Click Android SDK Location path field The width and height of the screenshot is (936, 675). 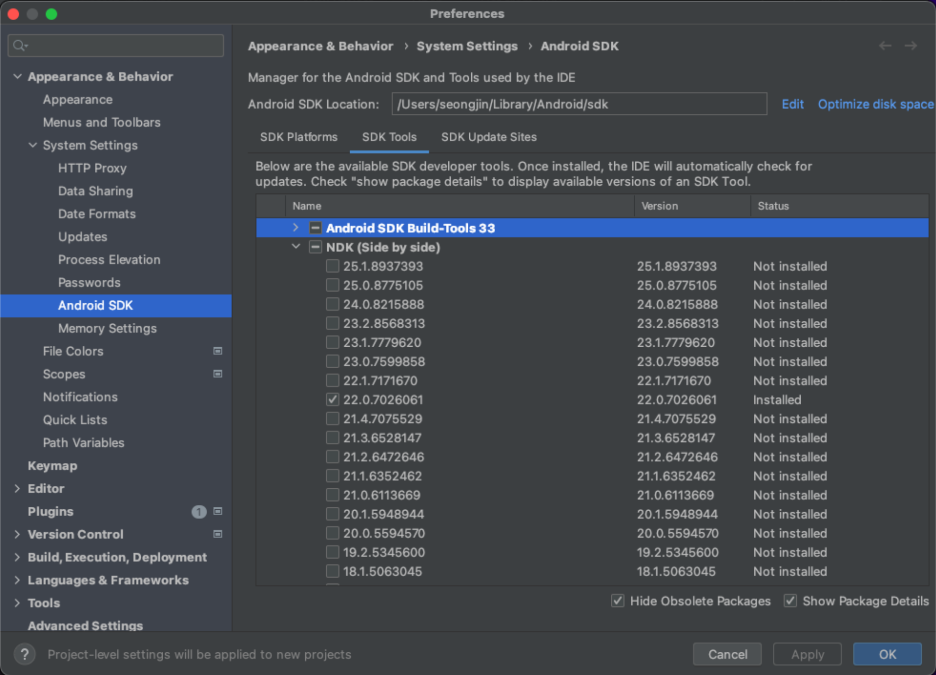pos(579,104)
